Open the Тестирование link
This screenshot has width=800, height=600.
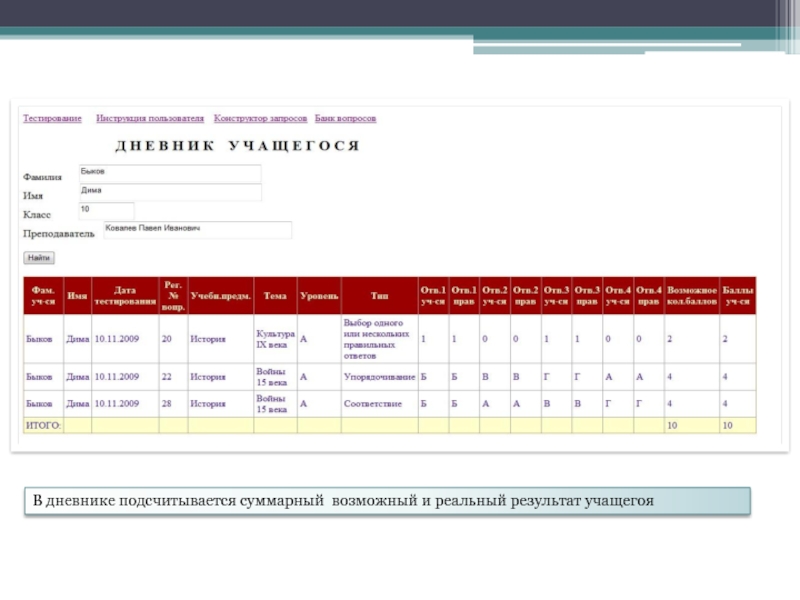[x=52, y=118]
